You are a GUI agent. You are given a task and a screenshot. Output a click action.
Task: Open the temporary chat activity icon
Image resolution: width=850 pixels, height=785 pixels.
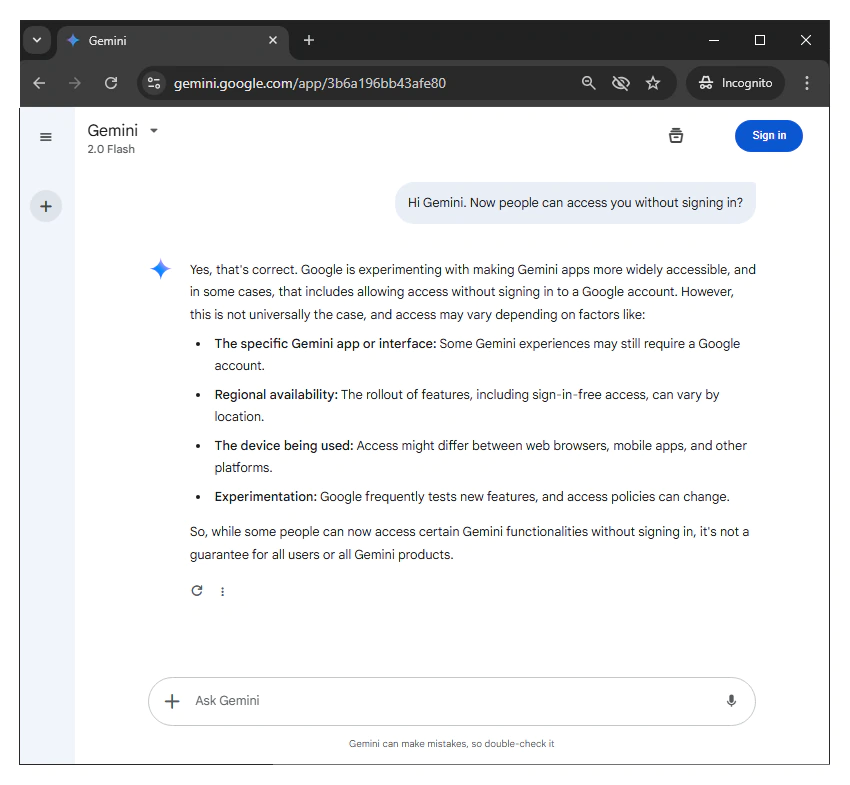pyautogui.click(x=675, y=136)
